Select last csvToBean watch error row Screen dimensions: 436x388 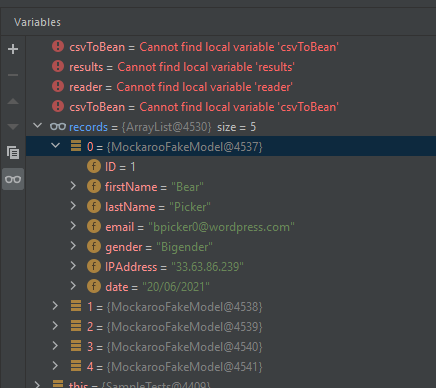tap(231, 107)
